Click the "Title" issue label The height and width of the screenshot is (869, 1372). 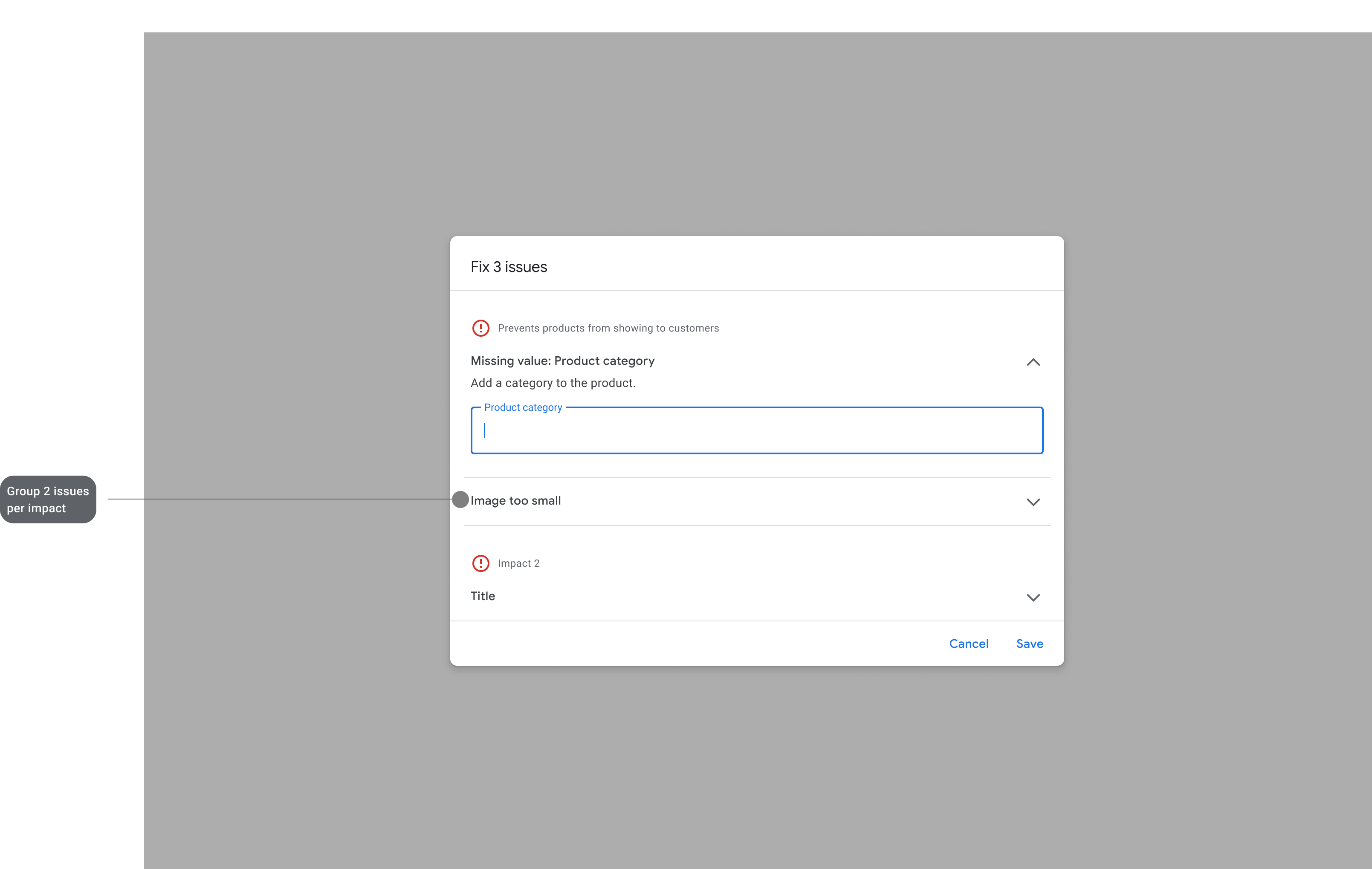[483, 596]
